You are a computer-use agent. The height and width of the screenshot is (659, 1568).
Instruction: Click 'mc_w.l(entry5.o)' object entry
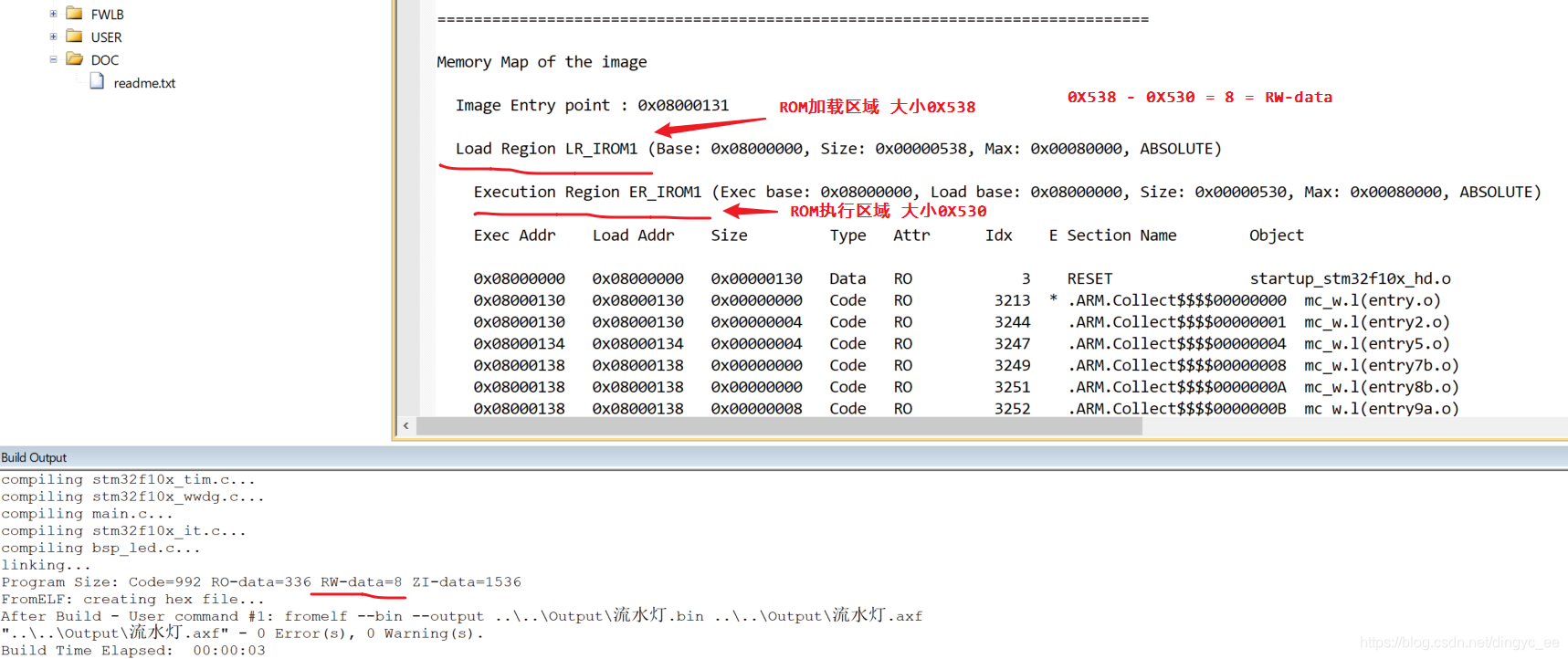[x=1377, y=344]
